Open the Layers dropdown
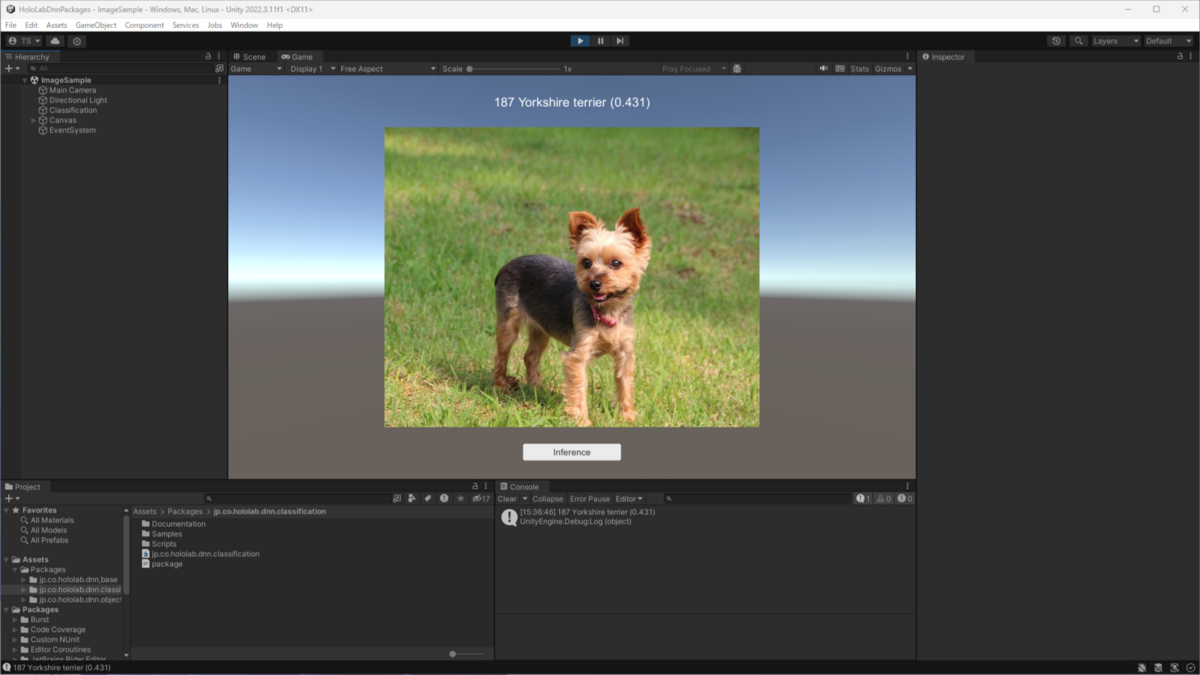The image size is (1200, 675). 1115,41
